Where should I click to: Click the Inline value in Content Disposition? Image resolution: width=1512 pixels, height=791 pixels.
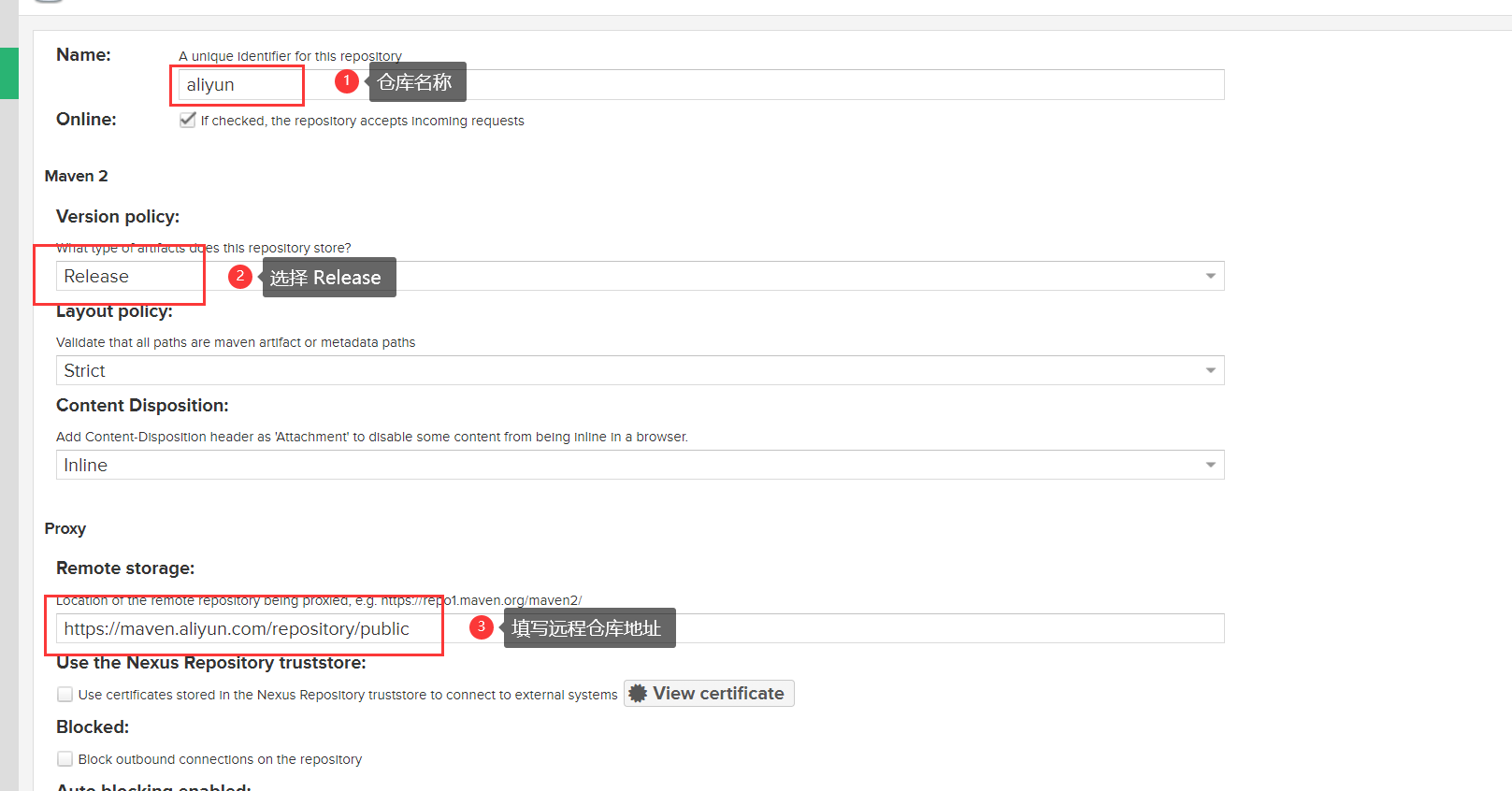(x=86, y=466)
